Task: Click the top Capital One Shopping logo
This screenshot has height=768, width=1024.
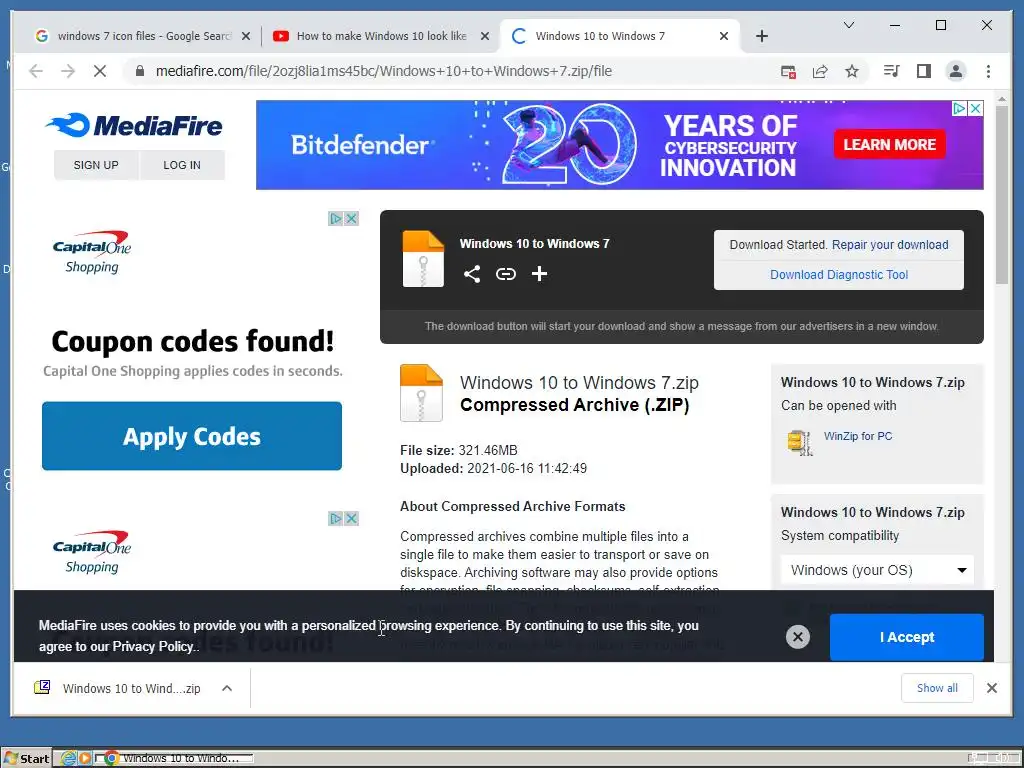Action: click(92, 252)
